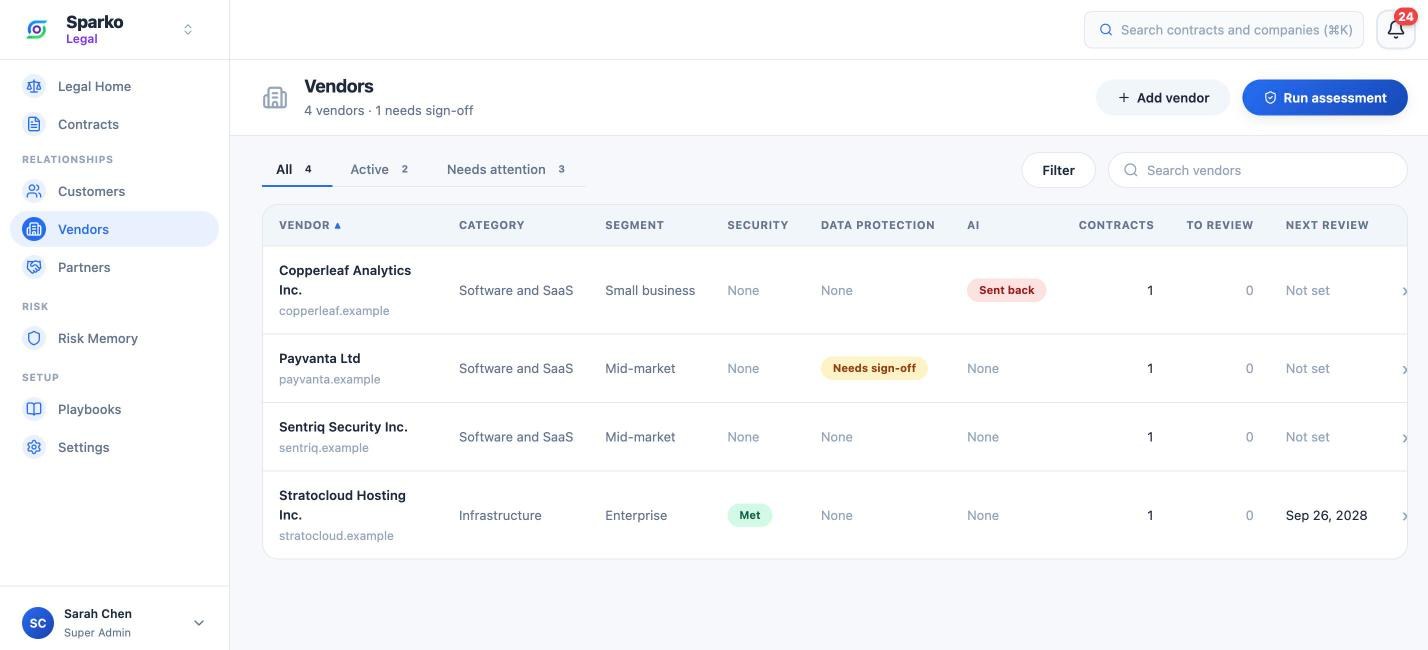Viewport: 1428px width, 650px height.
Task: Open the notifications bell
Action: [x=1396, y=29]
